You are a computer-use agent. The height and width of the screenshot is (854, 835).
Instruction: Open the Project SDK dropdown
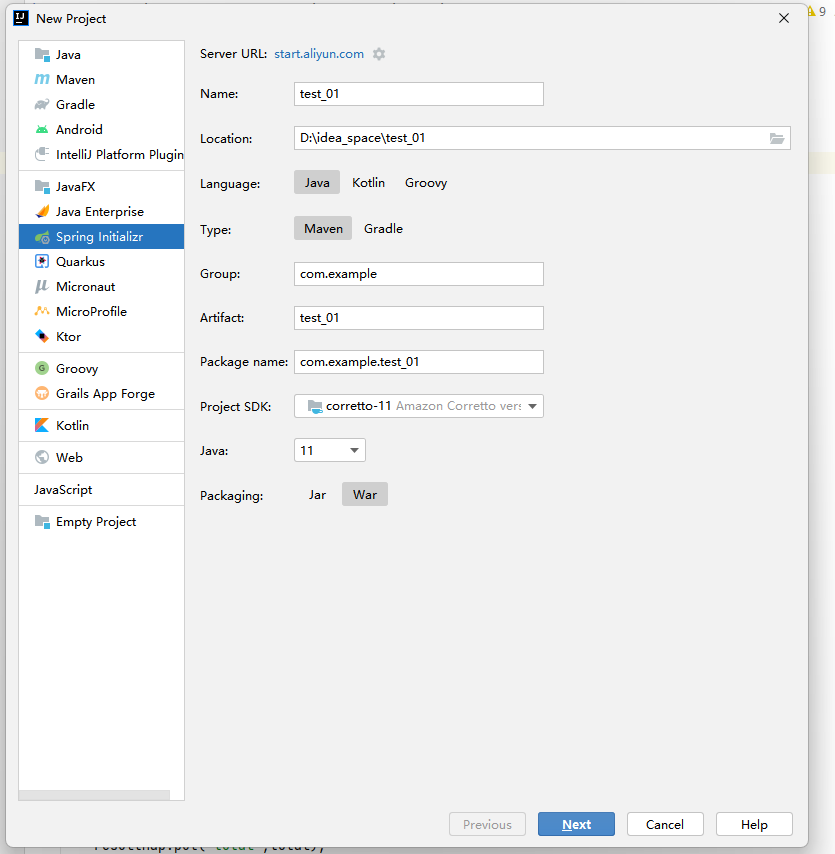pos(419,406)
